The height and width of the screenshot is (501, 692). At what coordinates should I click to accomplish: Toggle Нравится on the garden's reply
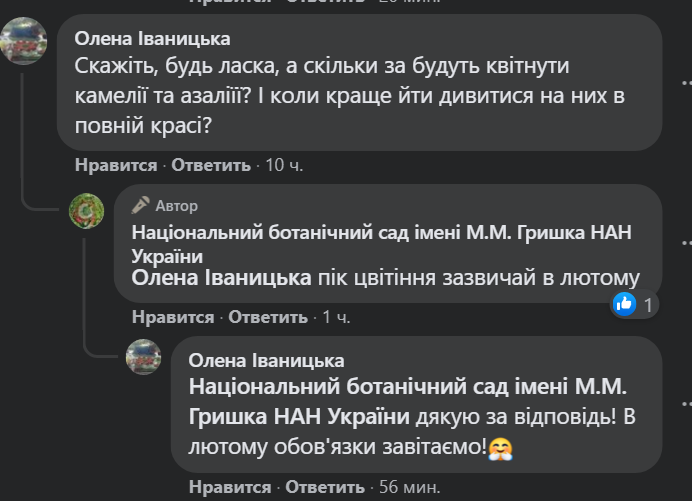(173, 317)
